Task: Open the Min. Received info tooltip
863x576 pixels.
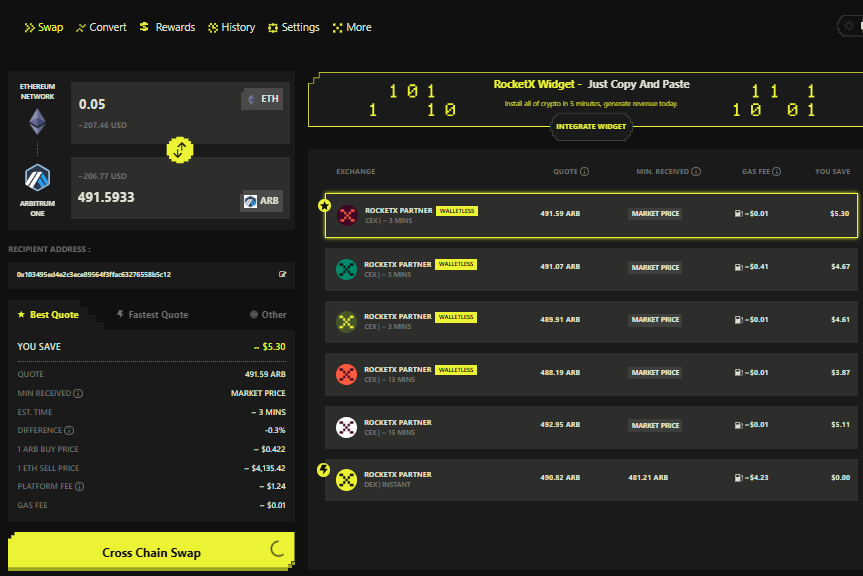Action: pyautogui.click(x=696, y=171)
